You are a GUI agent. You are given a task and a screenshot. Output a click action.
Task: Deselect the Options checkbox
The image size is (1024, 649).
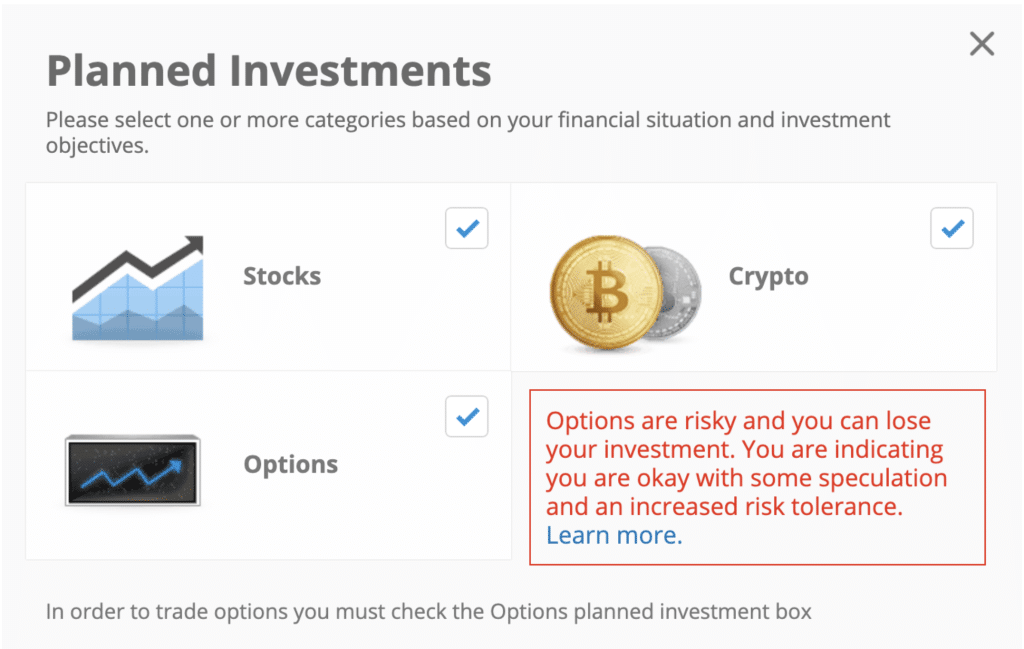pos(466,416)
